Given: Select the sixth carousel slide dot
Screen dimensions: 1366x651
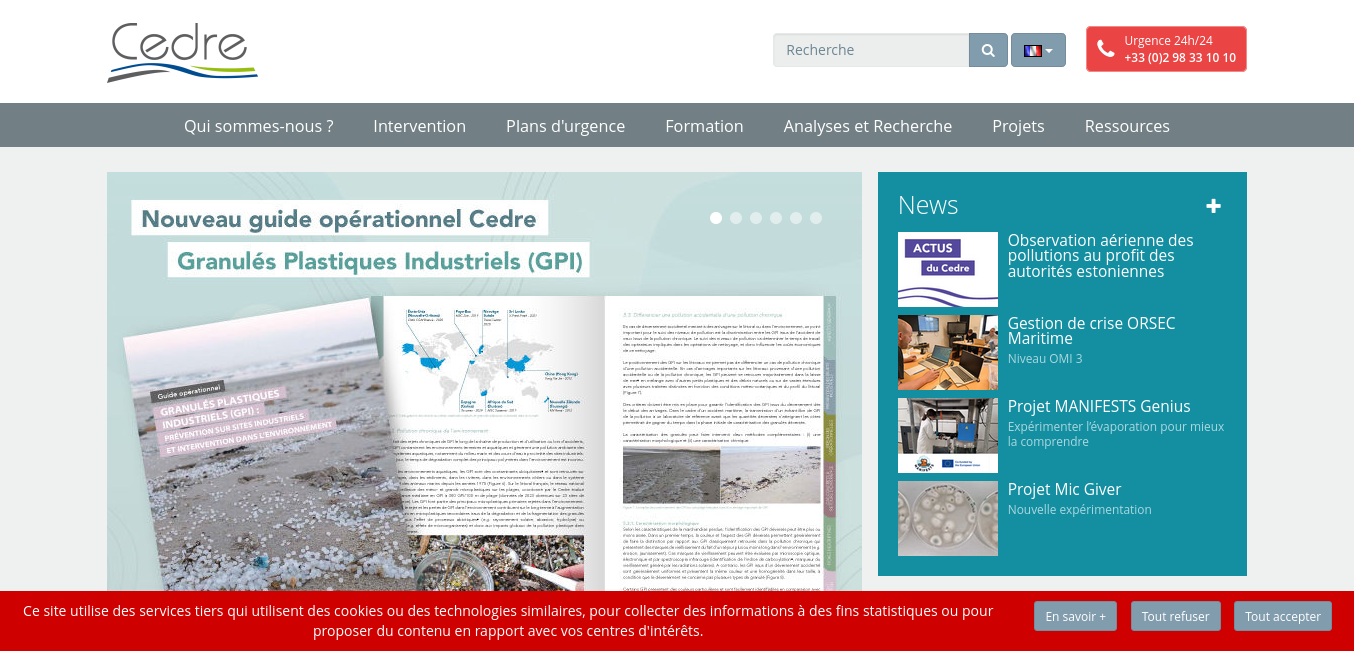Looking at the screenshot, I should click(816, 218).
